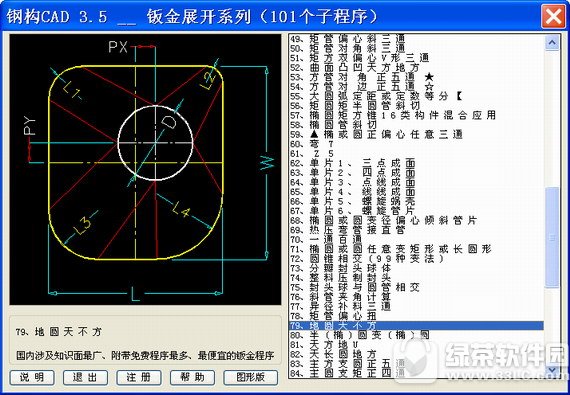The width and height of the screenshot is (570, 395).
Task: Select highlighted item 79 地圆天不方
Action: coord(416,326)
